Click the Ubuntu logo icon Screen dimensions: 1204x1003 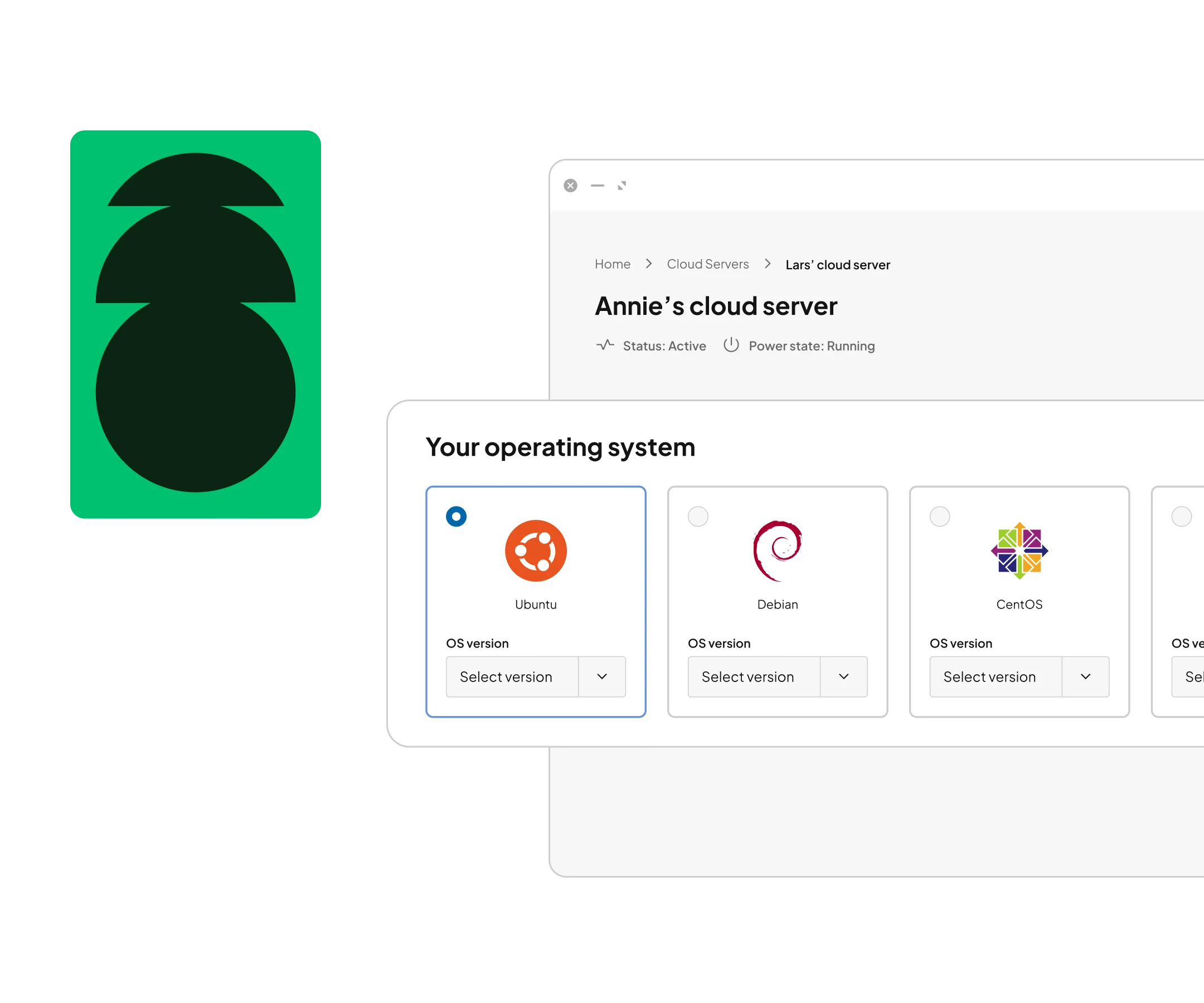[536, 550]
